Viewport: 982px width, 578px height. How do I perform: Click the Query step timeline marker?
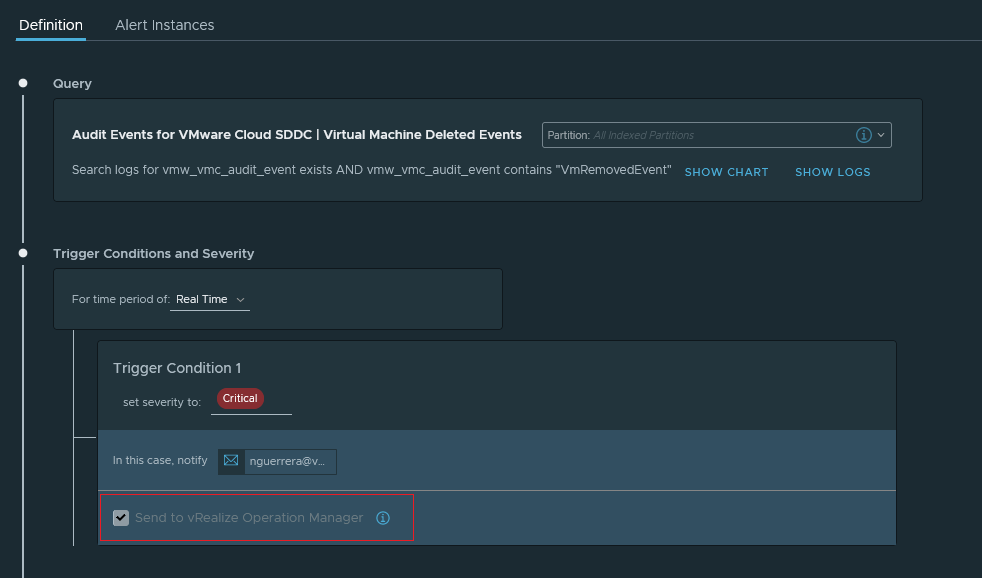pyautogui.click(x=23, y=83)
